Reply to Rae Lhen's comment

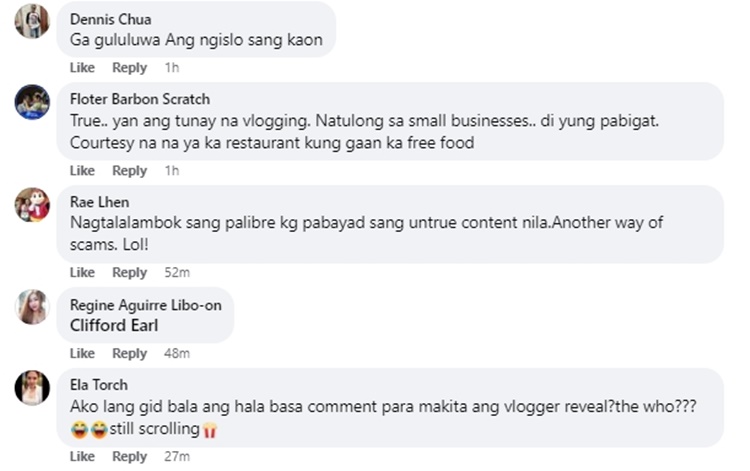point(129,273)
